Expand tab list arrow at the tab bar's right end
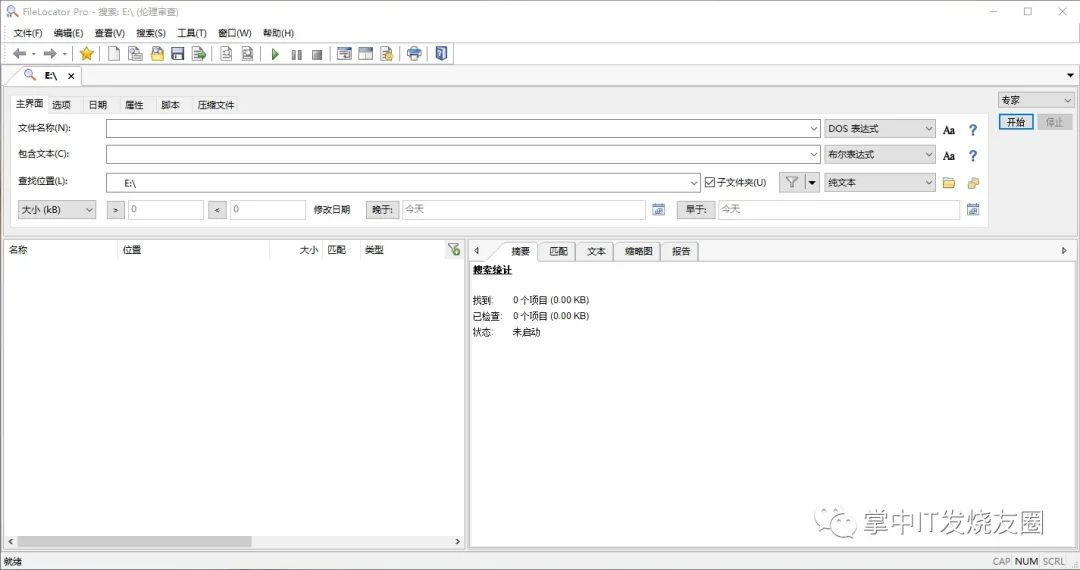 pos(1070,76)
